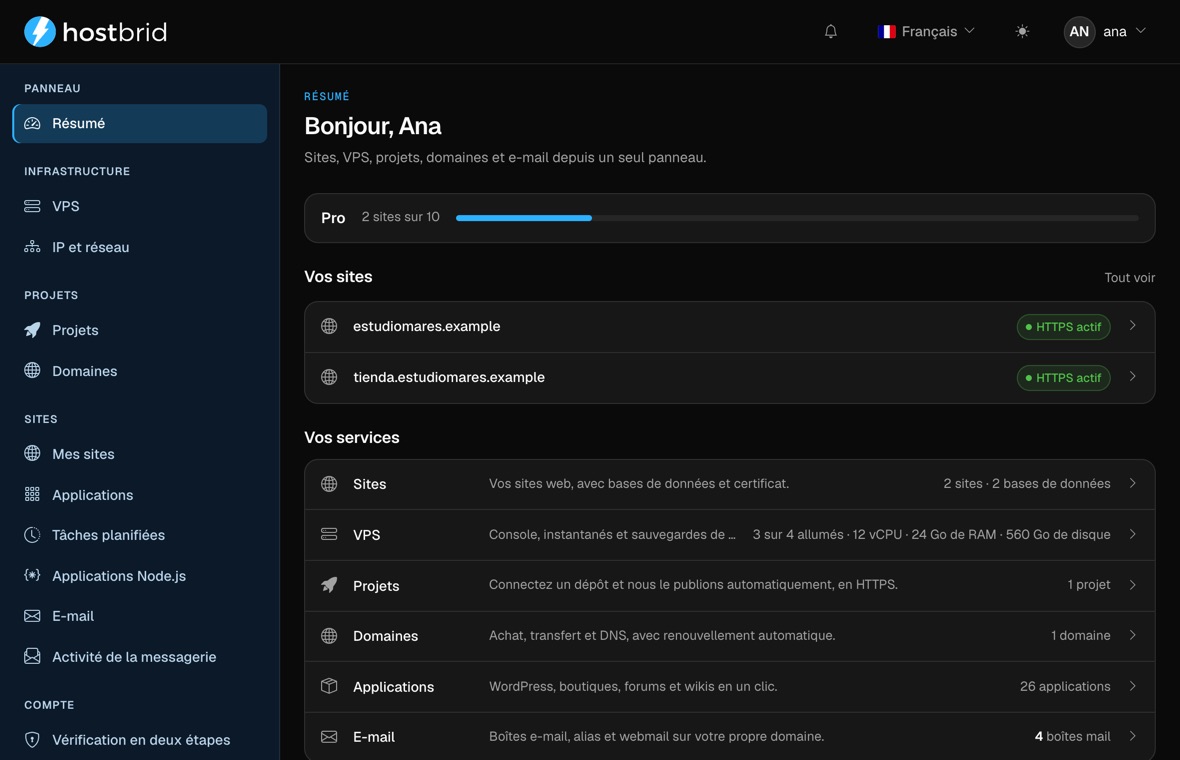Click the VPS service server icon
This screenshot has width=1180, height=760.
pos(329,534)
